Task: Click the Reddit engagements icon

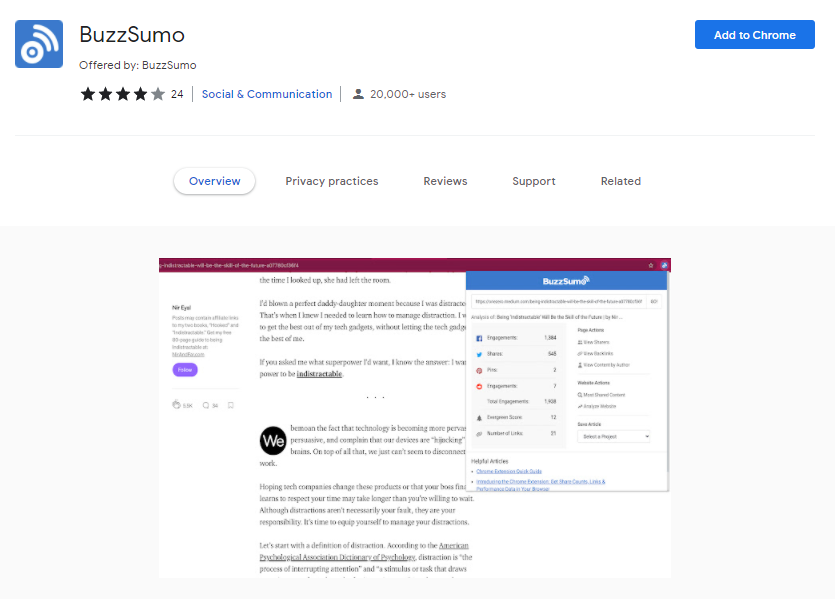Action: (x=479, y=385)
